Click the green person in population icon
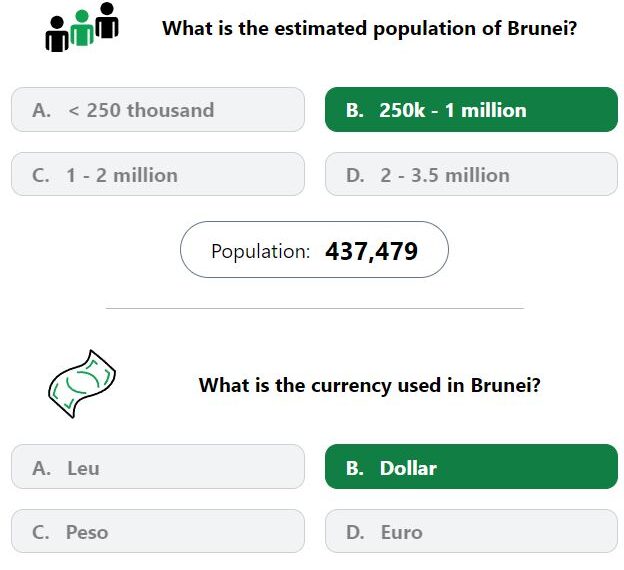This screenshot has width=624, height=570. [x=82, y=28]
